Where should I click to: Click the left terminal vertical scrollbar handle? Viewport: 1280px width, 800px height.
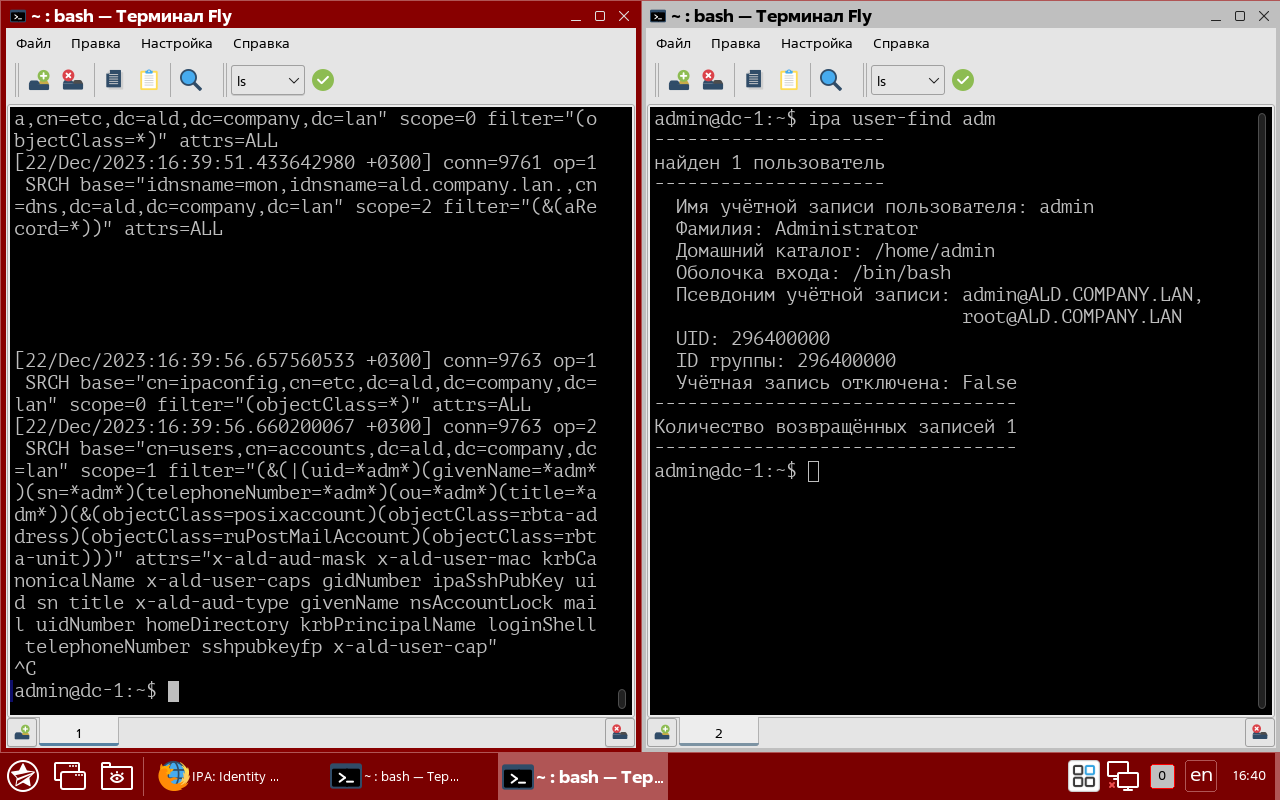[621, 697]
